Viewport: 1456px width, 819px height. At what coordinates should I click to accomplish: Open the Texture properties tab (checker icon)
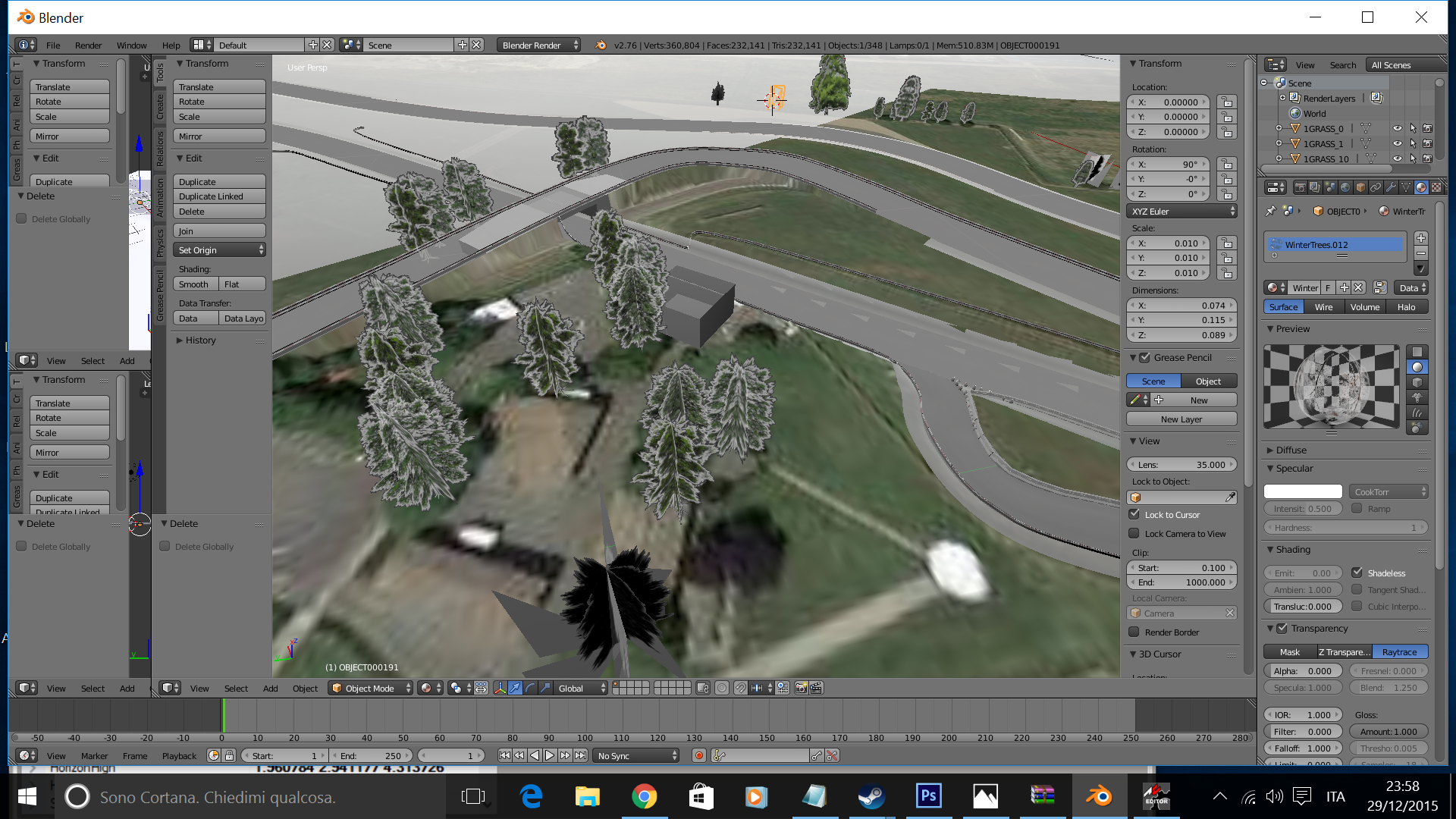[1436, 187]
